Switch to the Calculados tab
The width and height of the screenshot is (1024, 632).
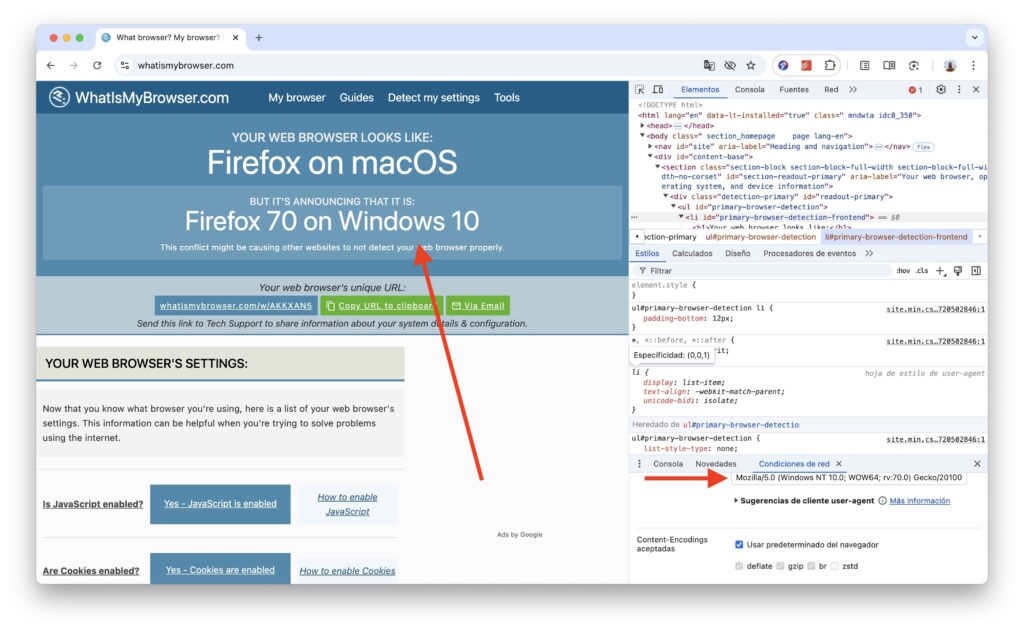click(692, 253)
